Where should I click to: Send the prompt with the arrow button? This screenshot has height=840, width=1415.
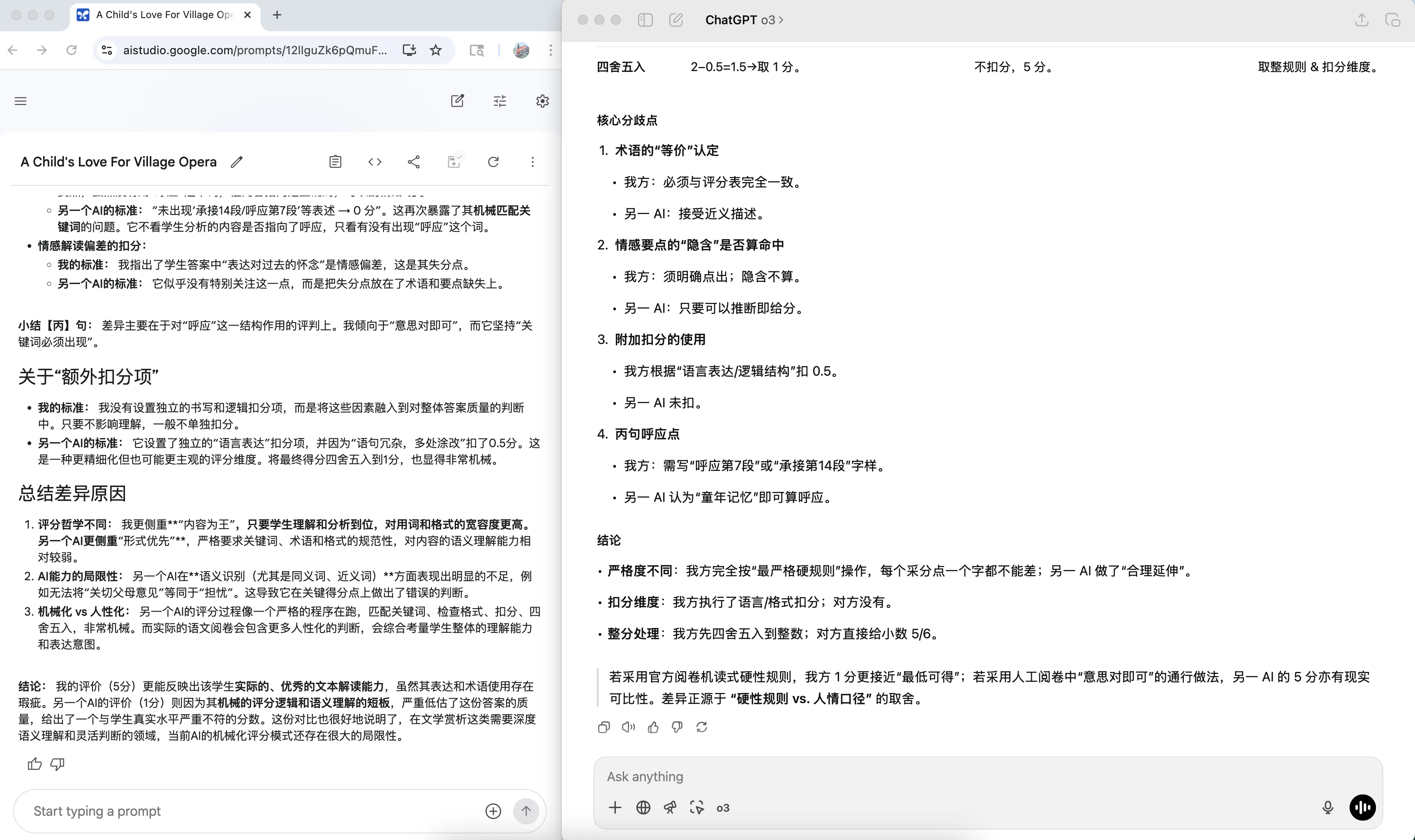pos(525,810)
